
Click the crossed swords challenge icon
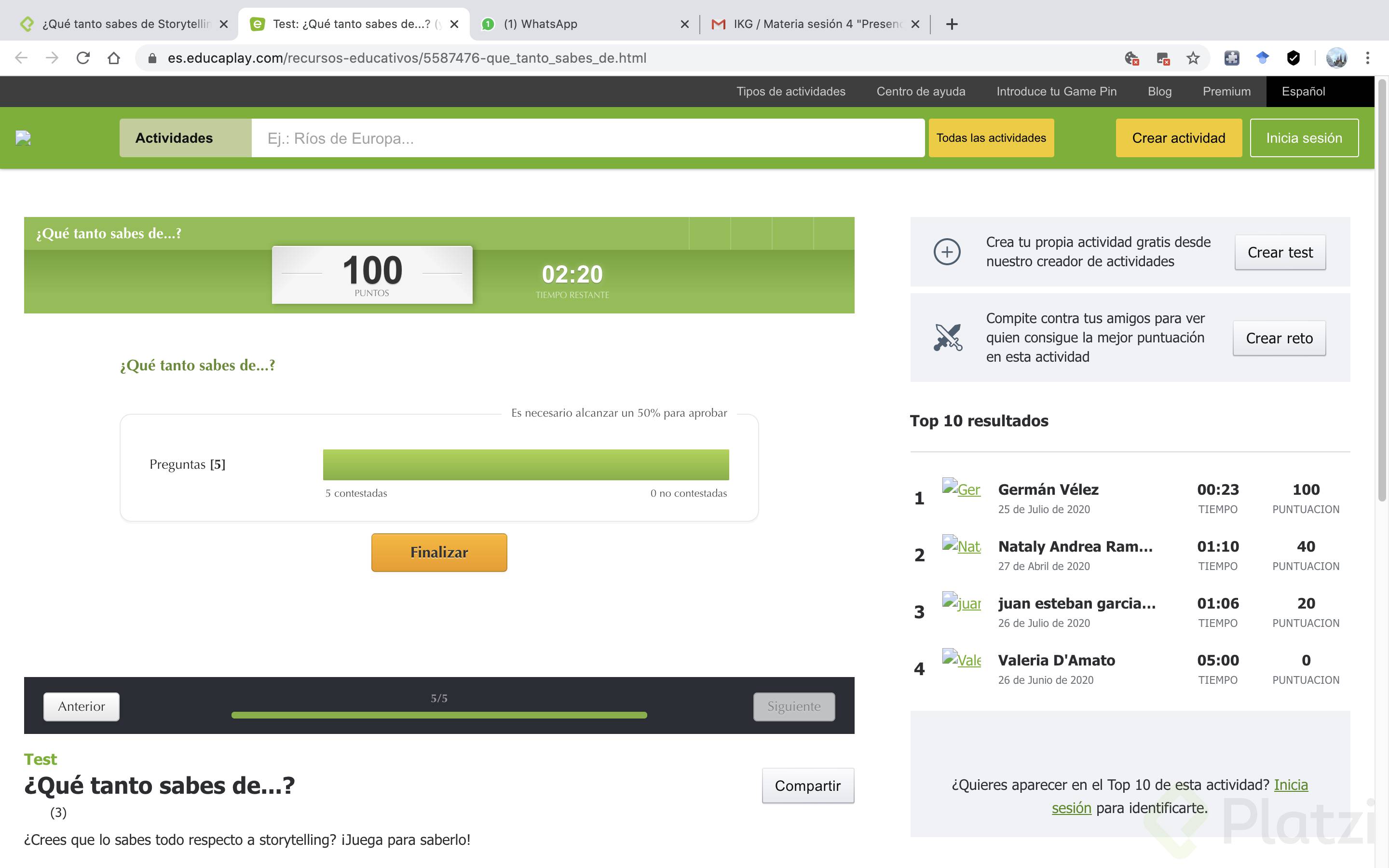[x=947, y=338]
